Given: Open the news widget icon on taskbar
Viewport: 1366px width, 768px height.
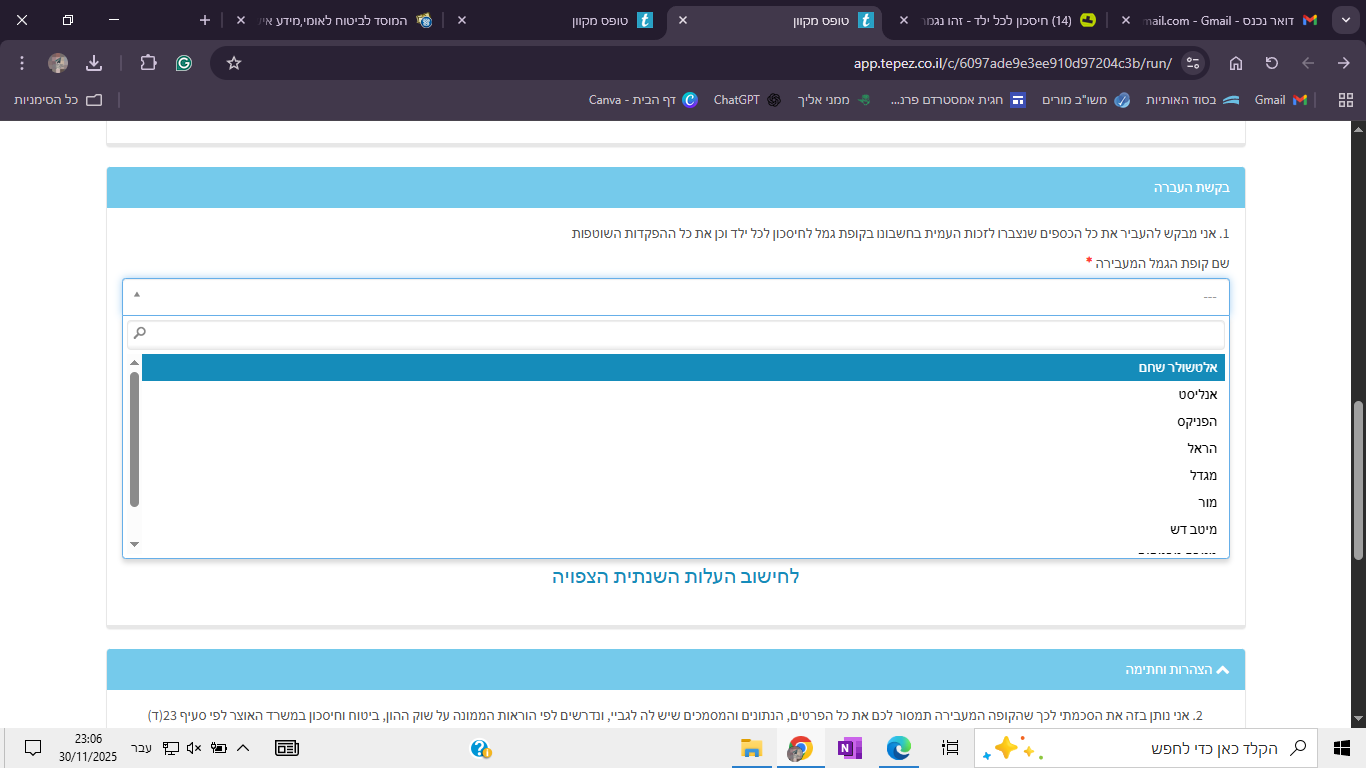Looking at the screenshot, I should pos(287,748).
